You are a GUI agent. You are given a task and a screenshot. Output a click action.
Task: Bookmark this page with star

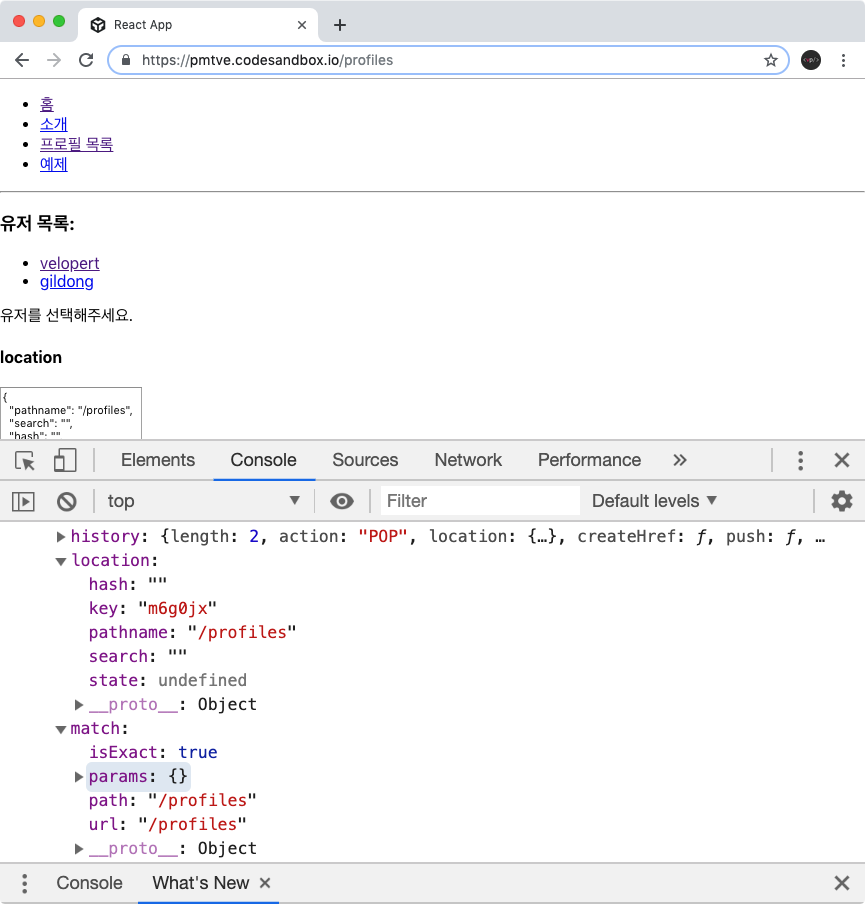[x=770, y=60]
